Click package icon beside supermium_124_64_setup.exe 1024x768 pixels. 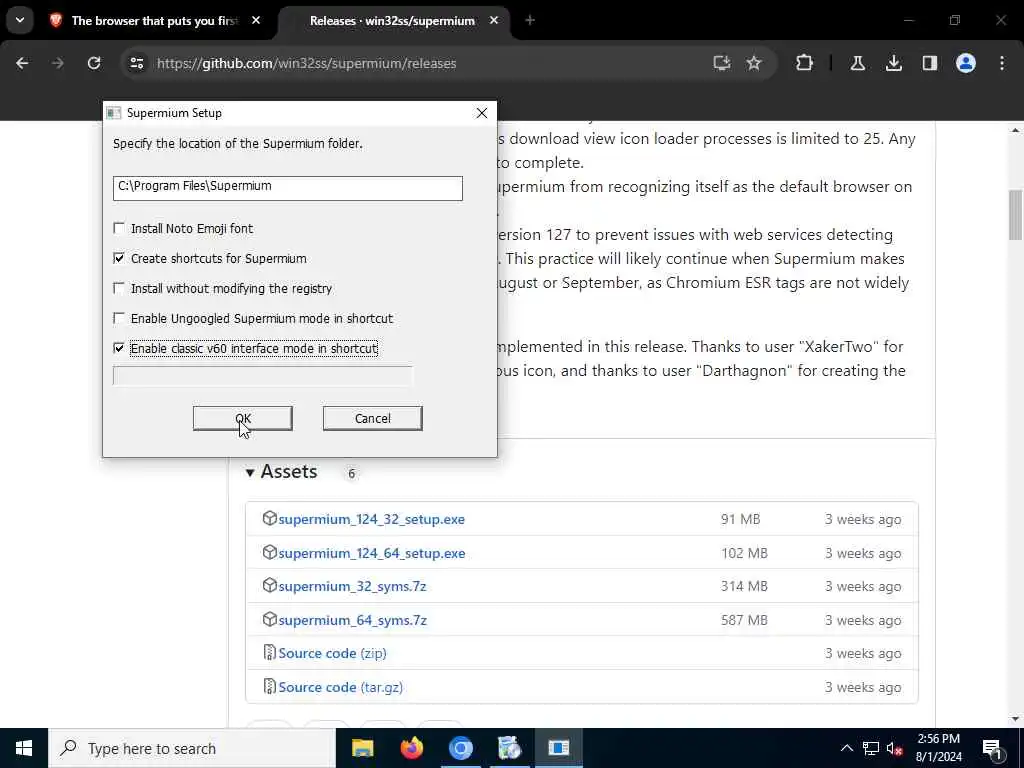pos(269,552)
